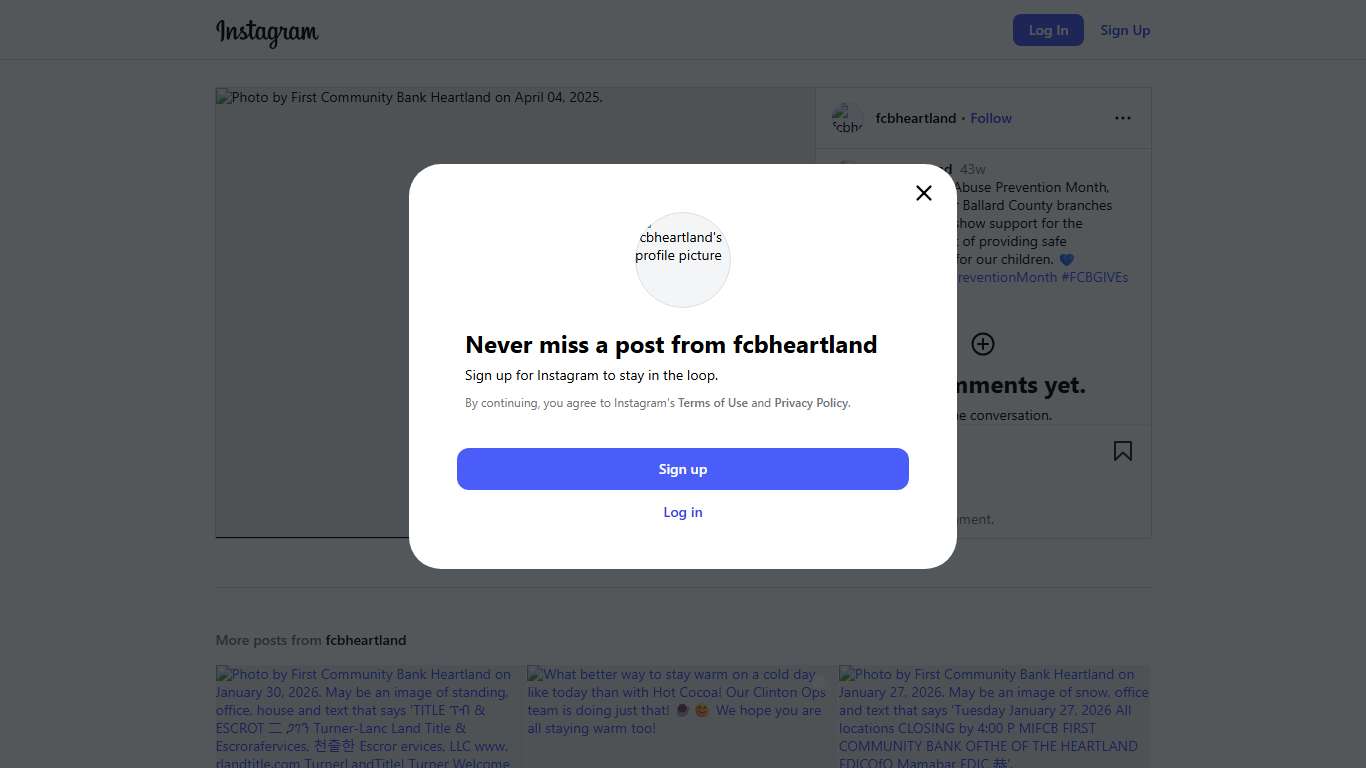1366x768 pixels.
Task: Open the Hot Cocoa post thumbnail
Action: coord(678,716)
